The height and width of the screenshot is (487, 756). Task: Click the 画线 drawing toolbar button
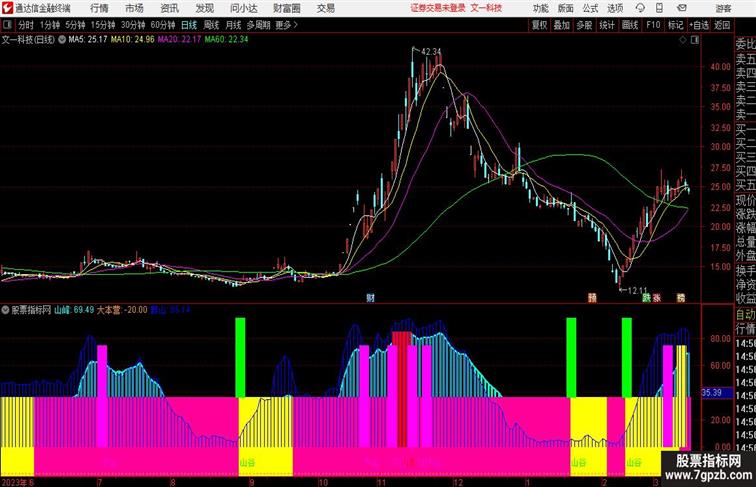[630, 25]
